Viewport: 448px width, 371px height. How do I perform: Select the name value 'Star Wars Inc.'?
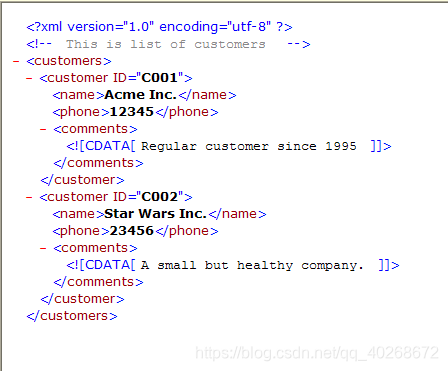point(155,214)
